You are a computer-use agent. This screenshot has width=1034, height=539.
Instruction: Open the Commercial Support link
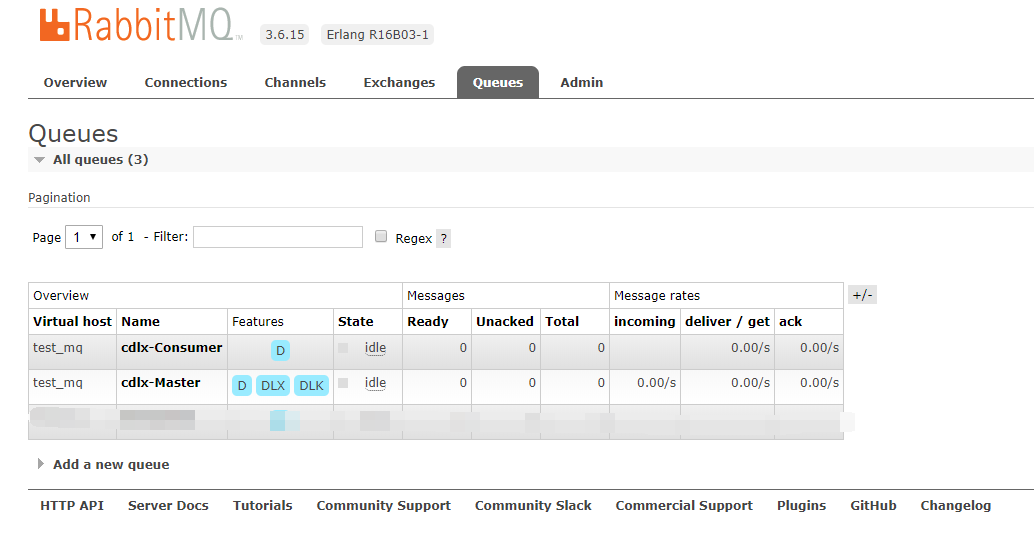(684, 505)
